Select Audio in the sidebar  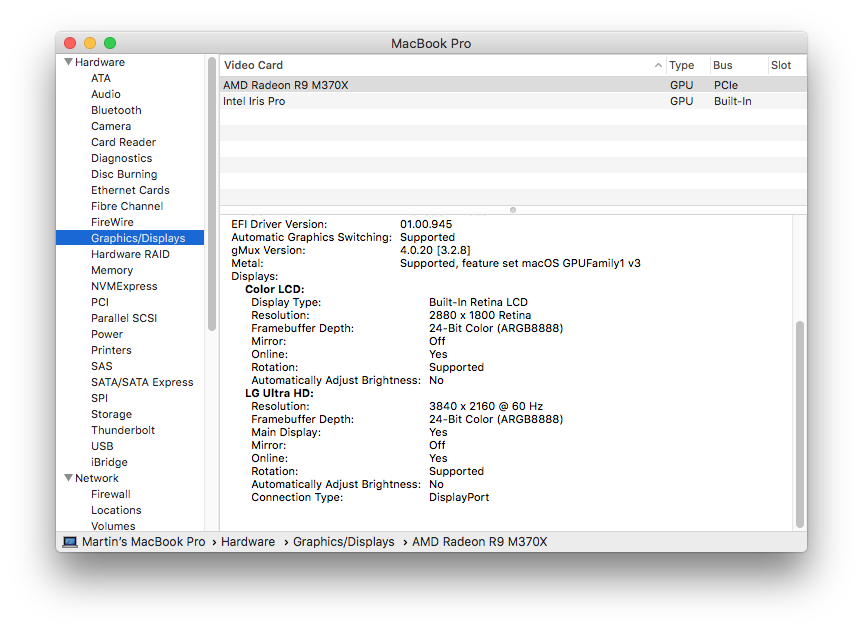106,94
